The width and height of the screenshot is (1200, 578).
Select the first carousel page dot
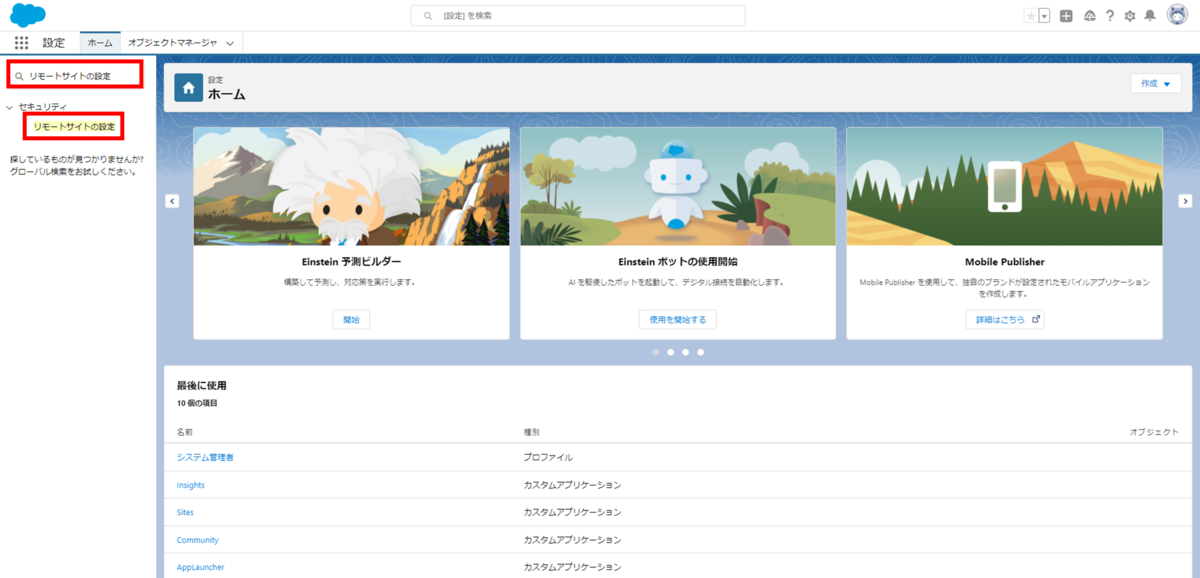(x=655, y=352)
